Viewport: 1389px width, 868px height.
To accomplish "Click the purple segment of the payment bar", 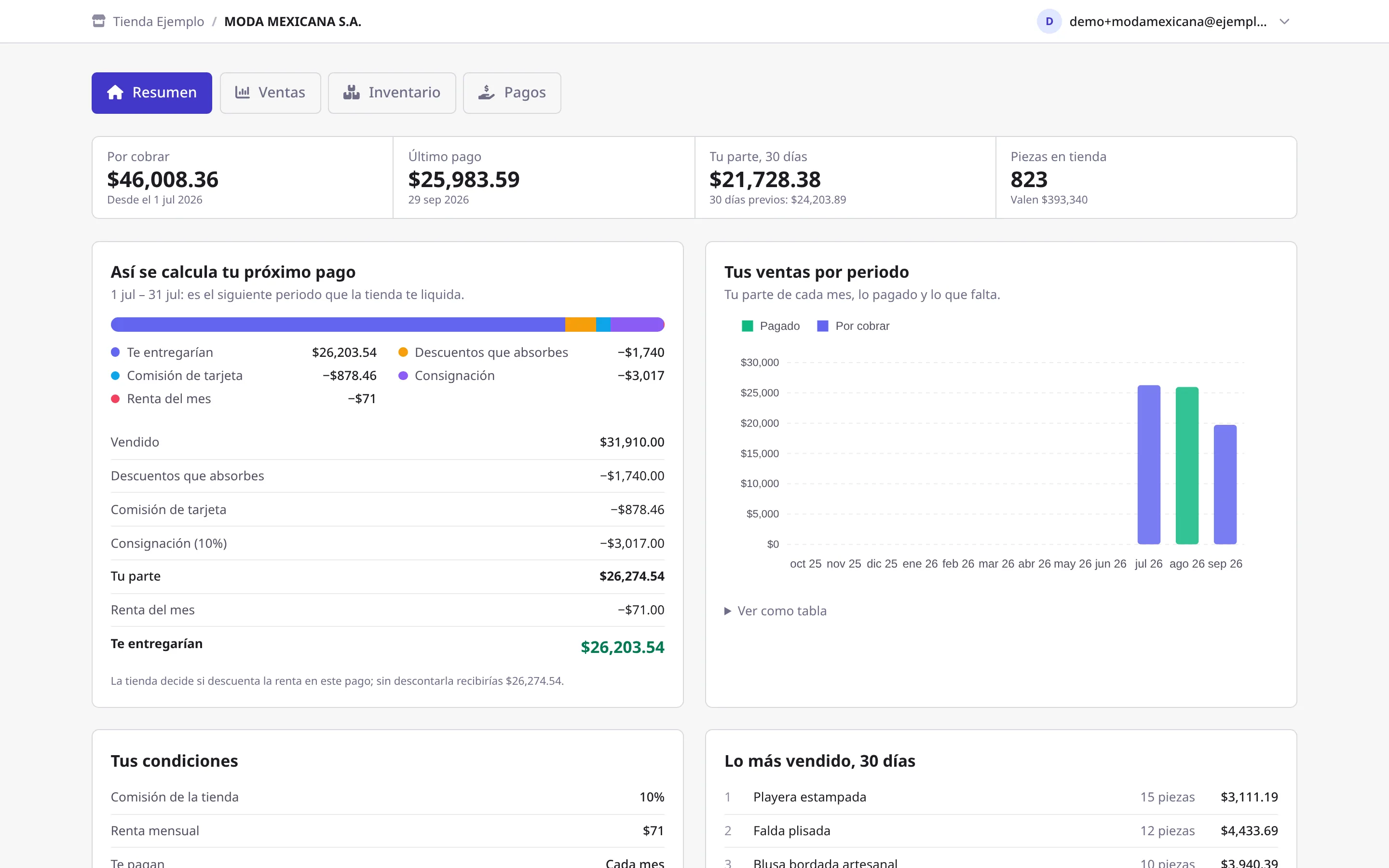I will (637, 325).
